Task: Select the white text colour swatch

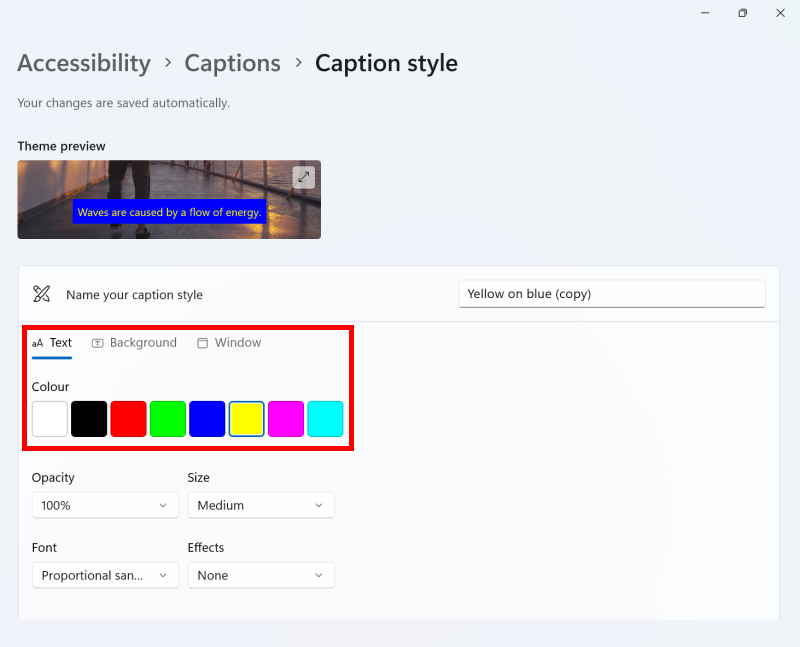Action: 49,419
